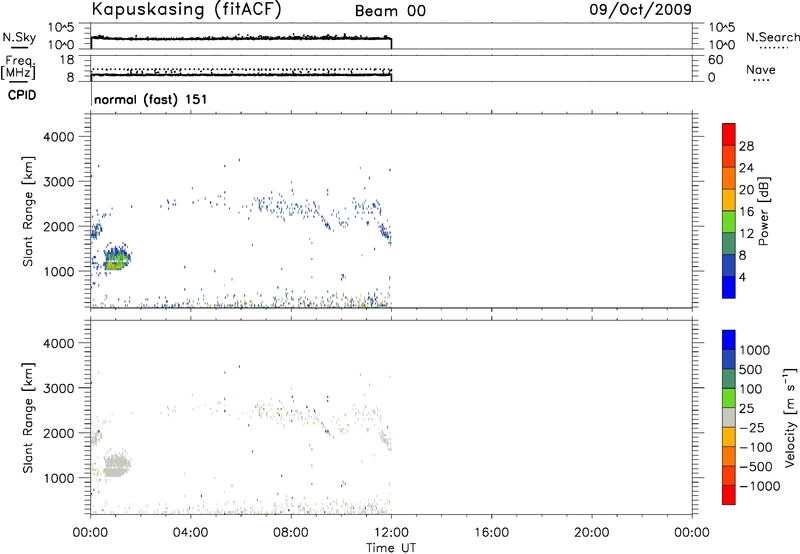Viewport: 800px width, 554px height.
Task: Click the Power [dB] colorbar label
Action: [x=763, y=211]
